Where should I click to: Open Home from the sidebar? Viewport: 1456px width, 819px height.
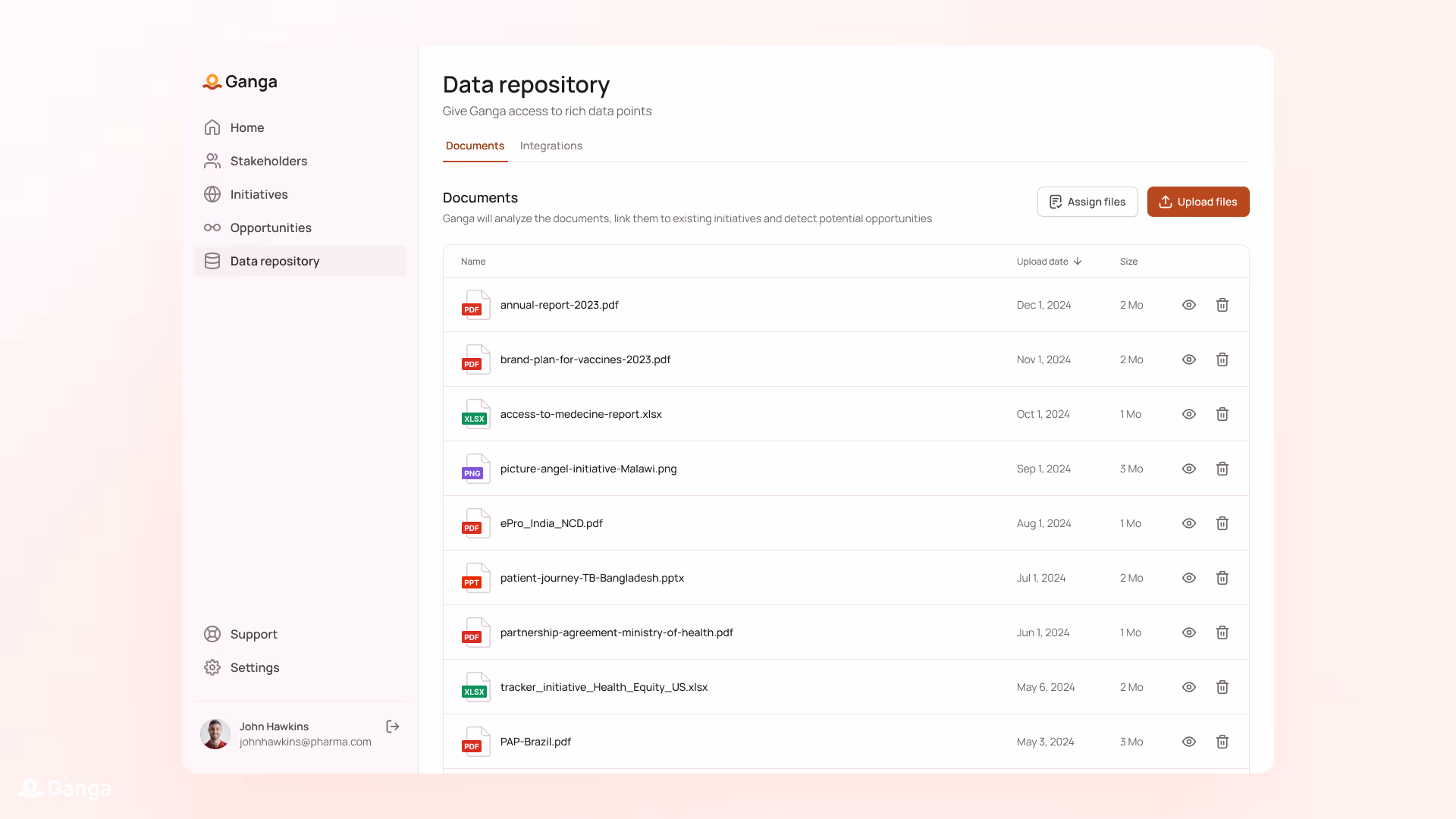point(247,127)
